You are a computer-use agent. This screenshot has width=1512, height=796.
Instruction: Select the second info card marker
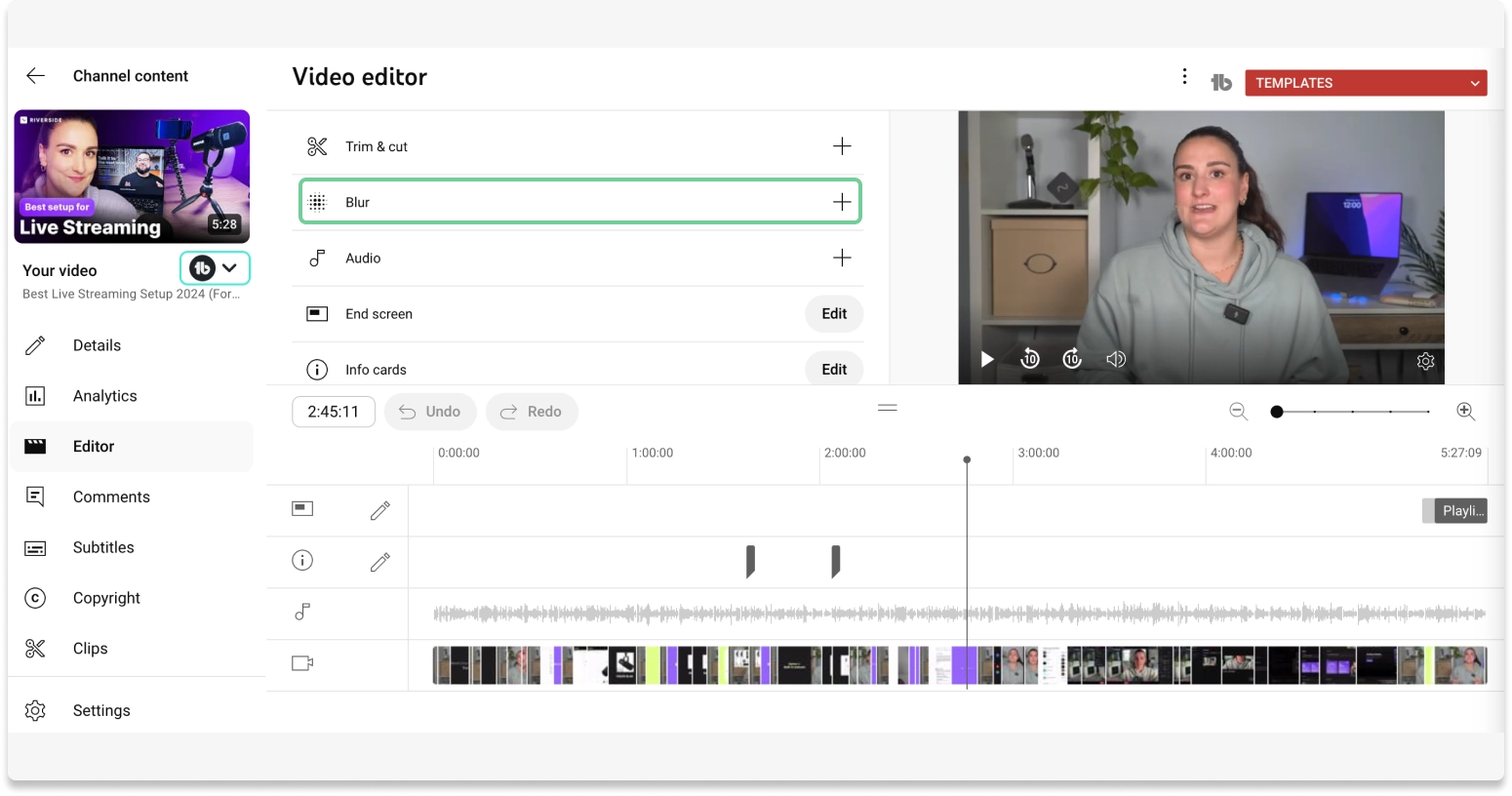coord(835,562)
